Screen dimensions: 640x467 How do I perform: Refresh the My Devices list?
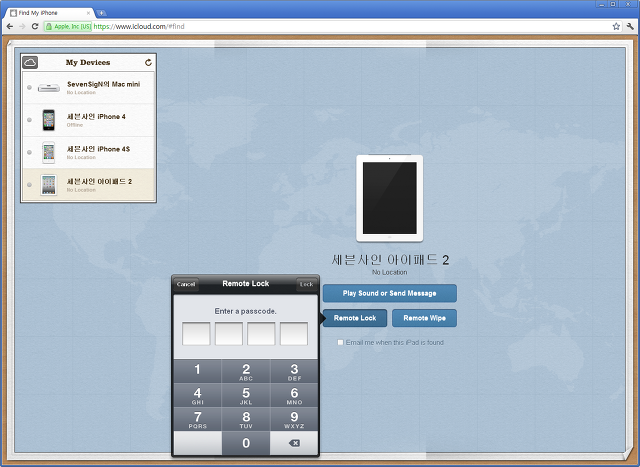click(x=148, y=62)
